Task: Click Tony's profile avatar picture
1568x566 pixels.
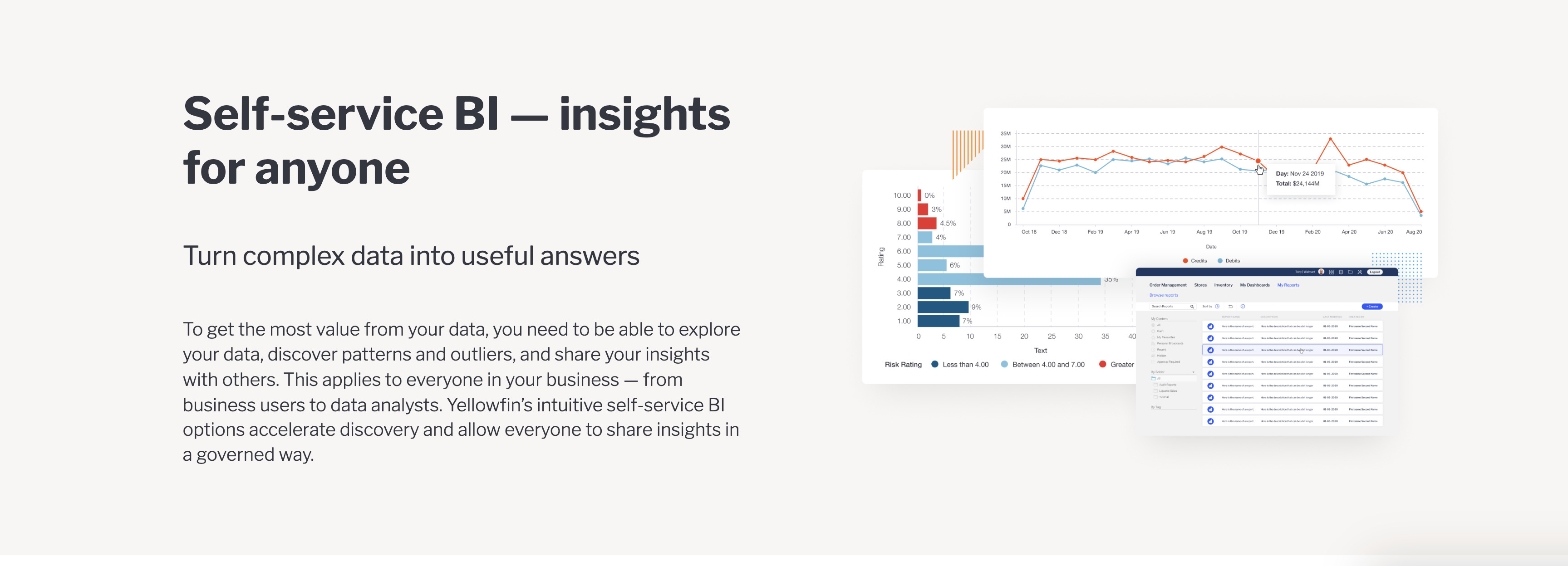Action: coord(1322,272)
